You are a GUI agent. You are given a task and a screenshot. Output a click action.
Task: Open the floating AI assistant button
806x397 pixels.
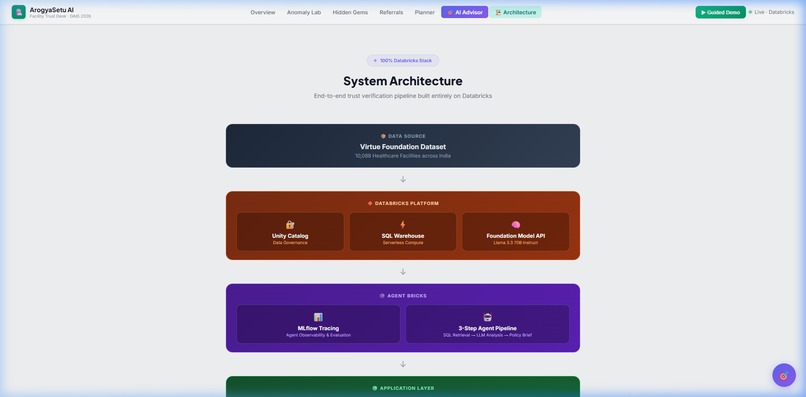click(784, 375)
